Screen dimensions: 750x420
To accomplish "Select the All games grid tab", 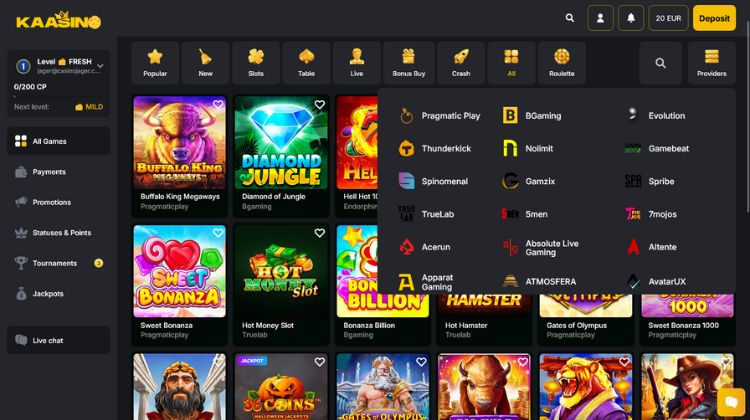I will pyautogui.click(x=511, y=63).
